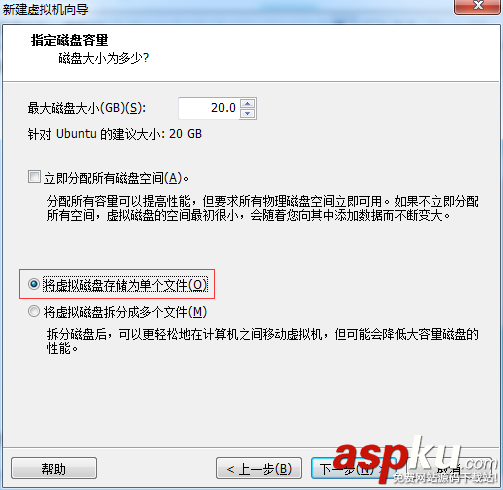Viewport: 503px width, 490px height.
Task: Click the Ubuntu recommended size 20 GB text
Action: [115, 134]
